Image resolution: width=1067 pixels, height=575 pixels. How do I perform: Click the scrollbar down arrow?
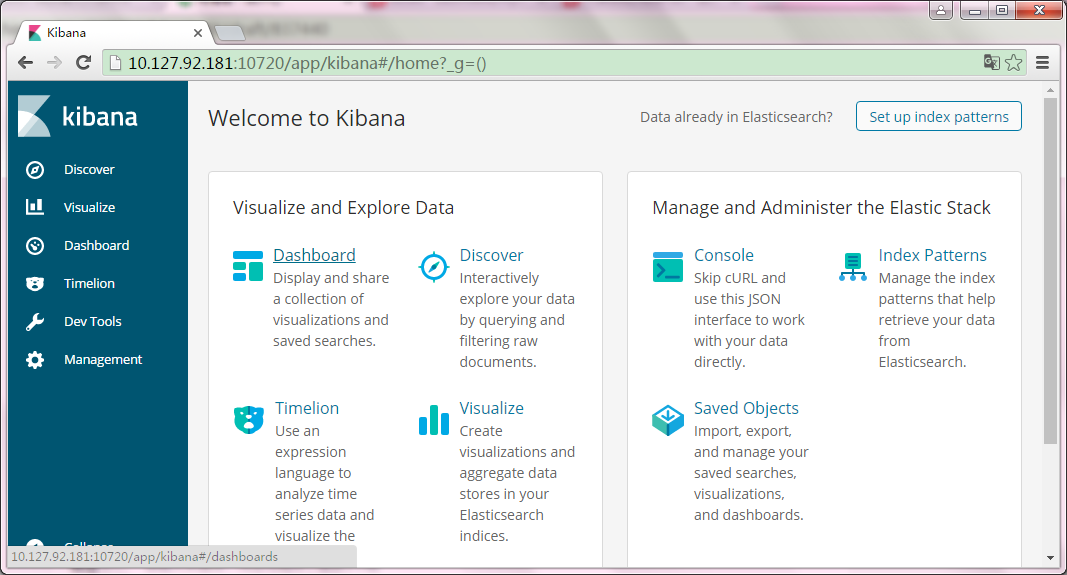tap(1050, 558)
